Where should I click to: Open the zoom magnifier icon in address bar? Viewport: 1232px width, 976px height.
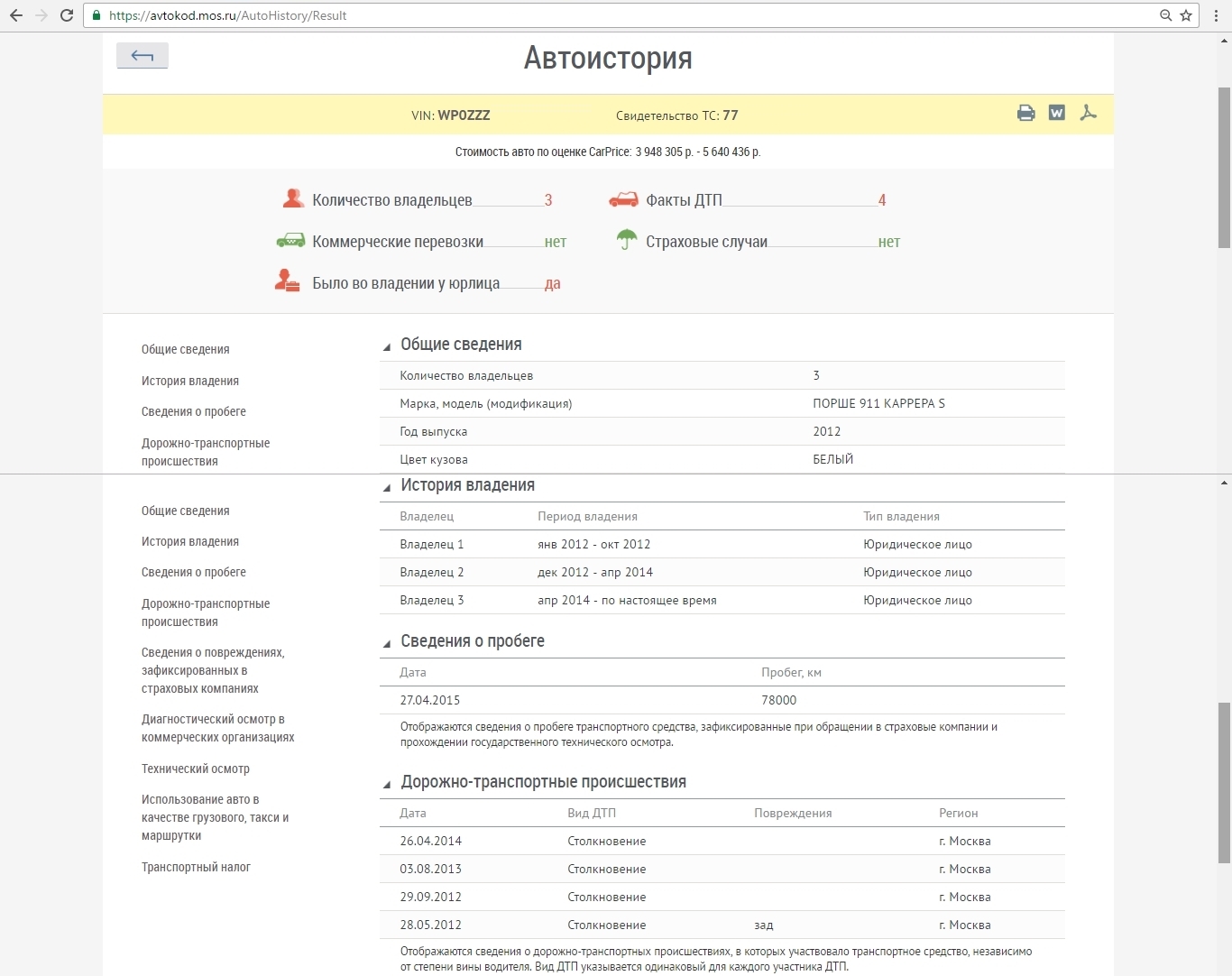click(1166, 15)
